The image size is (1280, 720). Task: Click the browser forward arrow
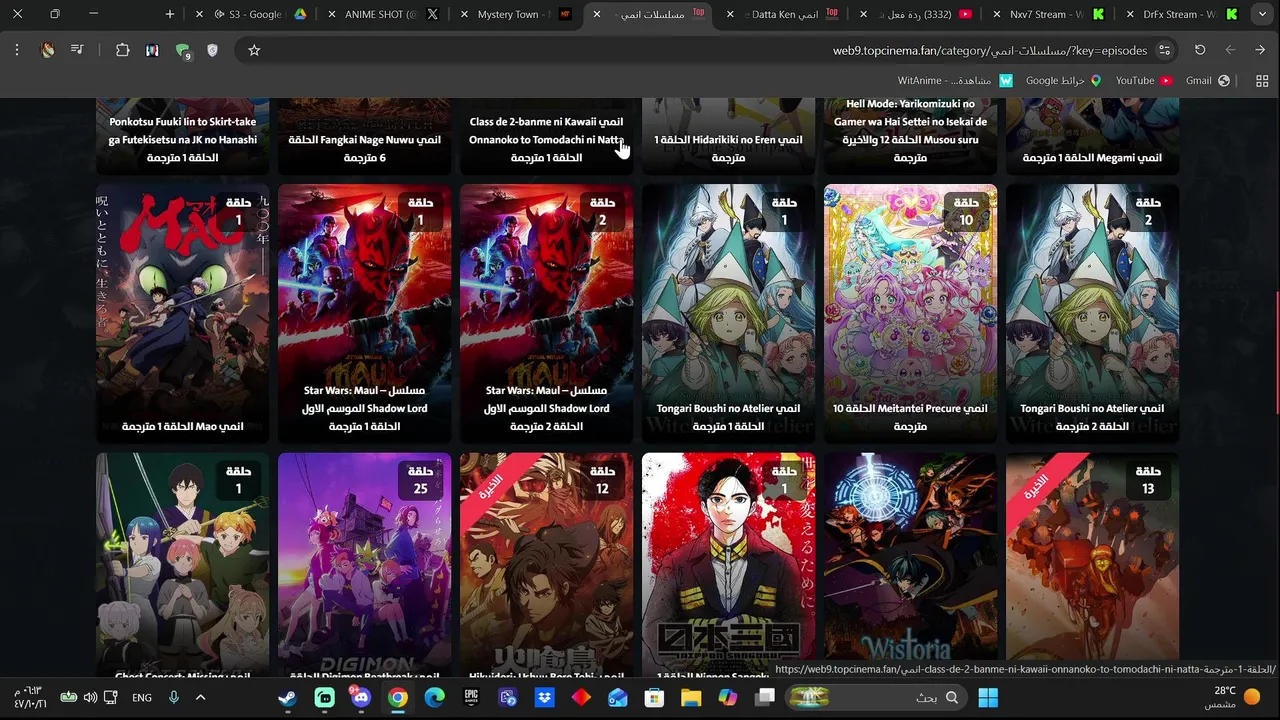[x=1230, y=50]
